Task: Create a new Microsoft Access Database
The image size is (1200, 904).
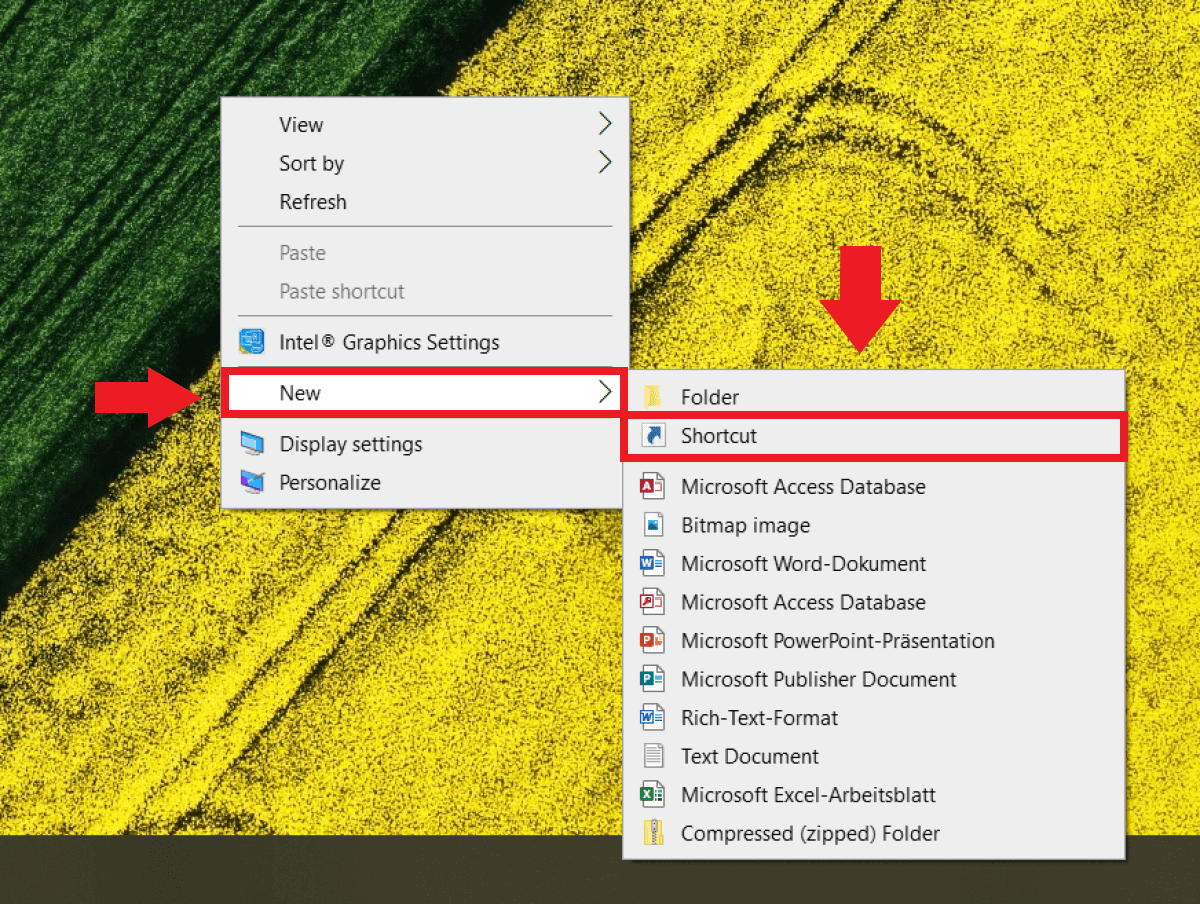Action: coord(804,487)
